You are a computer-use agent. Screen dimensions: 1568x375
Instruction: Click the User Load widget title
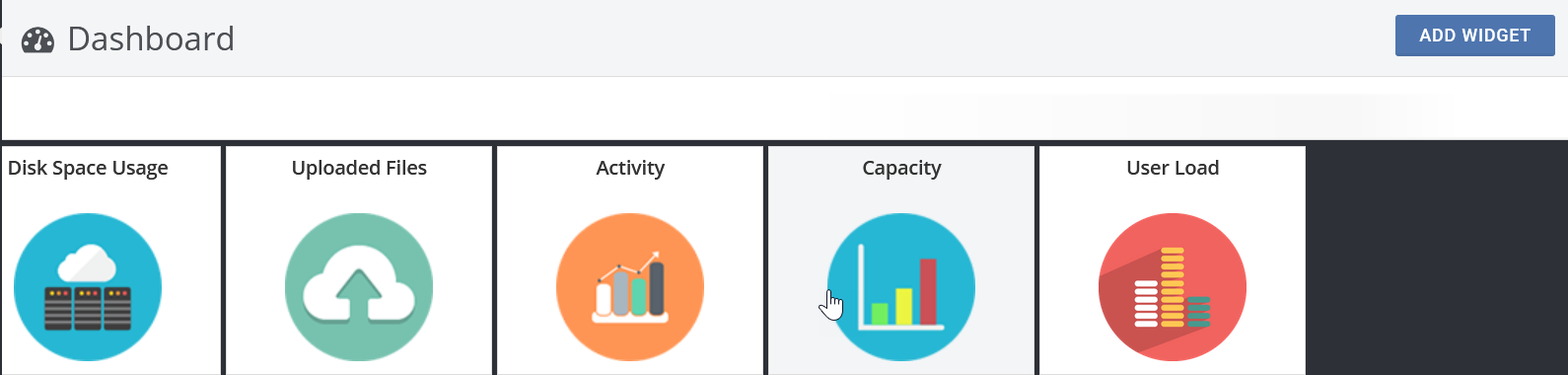pos(1173,168)
